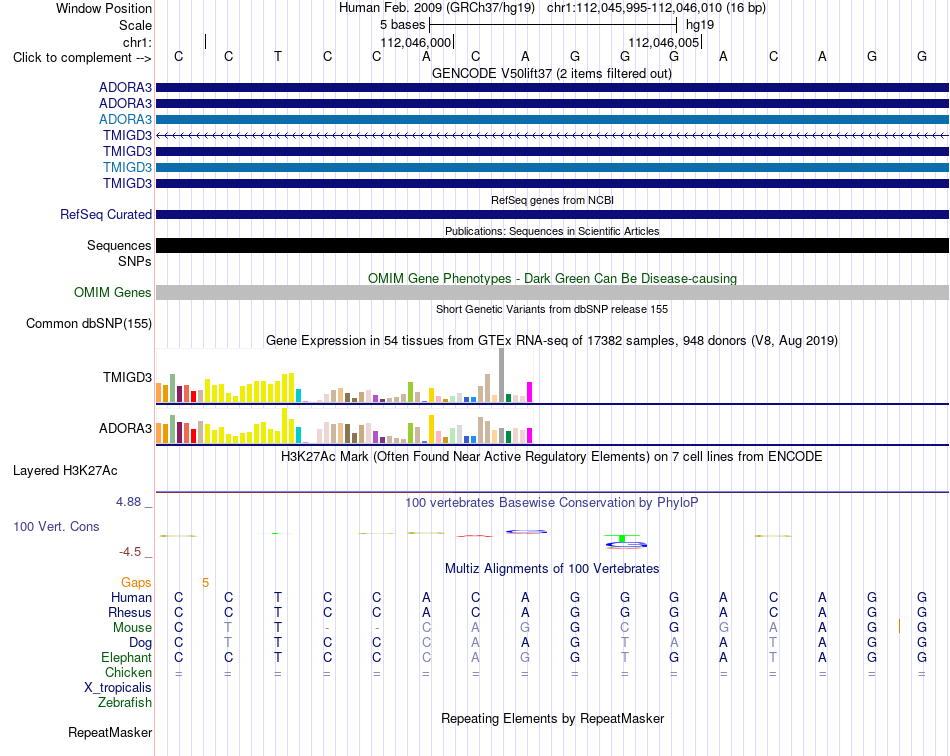Click the '5 bases' scale bar
The image size is (950, 756).
click(553, 25)
